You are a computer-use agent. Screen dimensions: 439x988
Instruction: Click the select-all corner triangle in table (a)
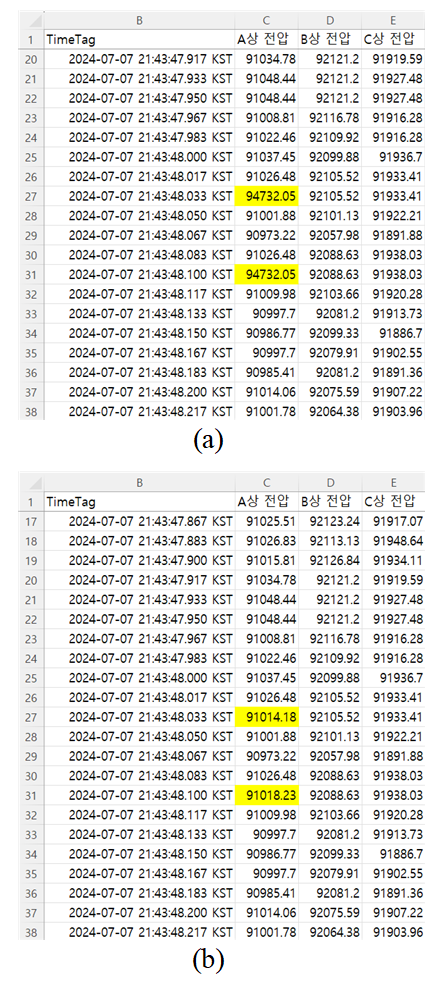[31, 20]
